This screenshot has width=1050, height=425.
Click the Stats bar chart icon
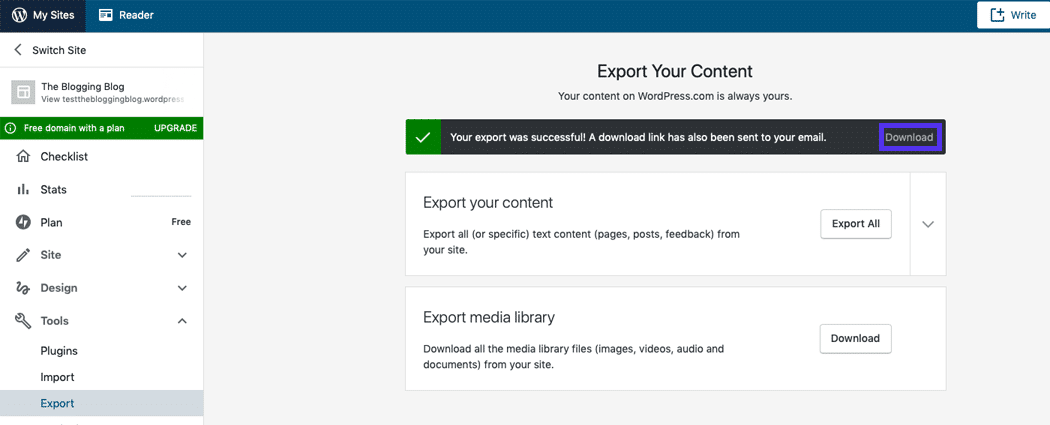coord(23,190)
